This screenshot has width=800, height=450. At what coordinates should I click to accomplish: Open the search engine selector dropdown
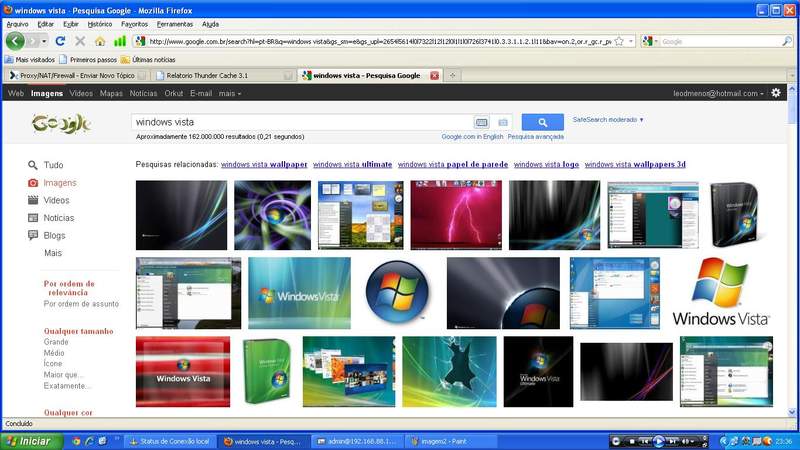point(650,41)
